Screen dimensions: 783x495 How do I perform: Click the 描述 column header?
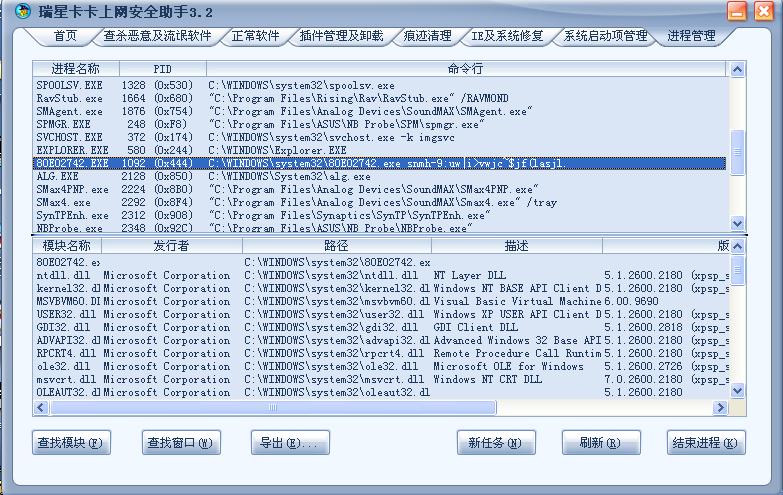pyautogui.click(x=516, y=246)
